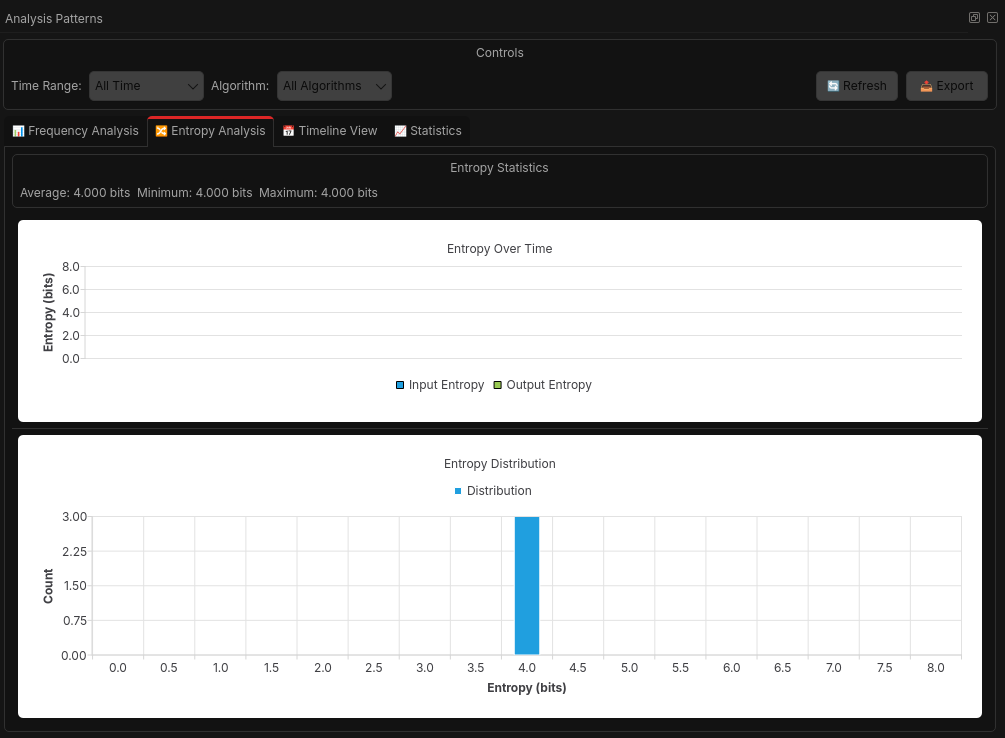The height and width of the screenshot is (738, 1005).
Task: Click the Entropy Over Time chart title
Action: coord(499,249)
